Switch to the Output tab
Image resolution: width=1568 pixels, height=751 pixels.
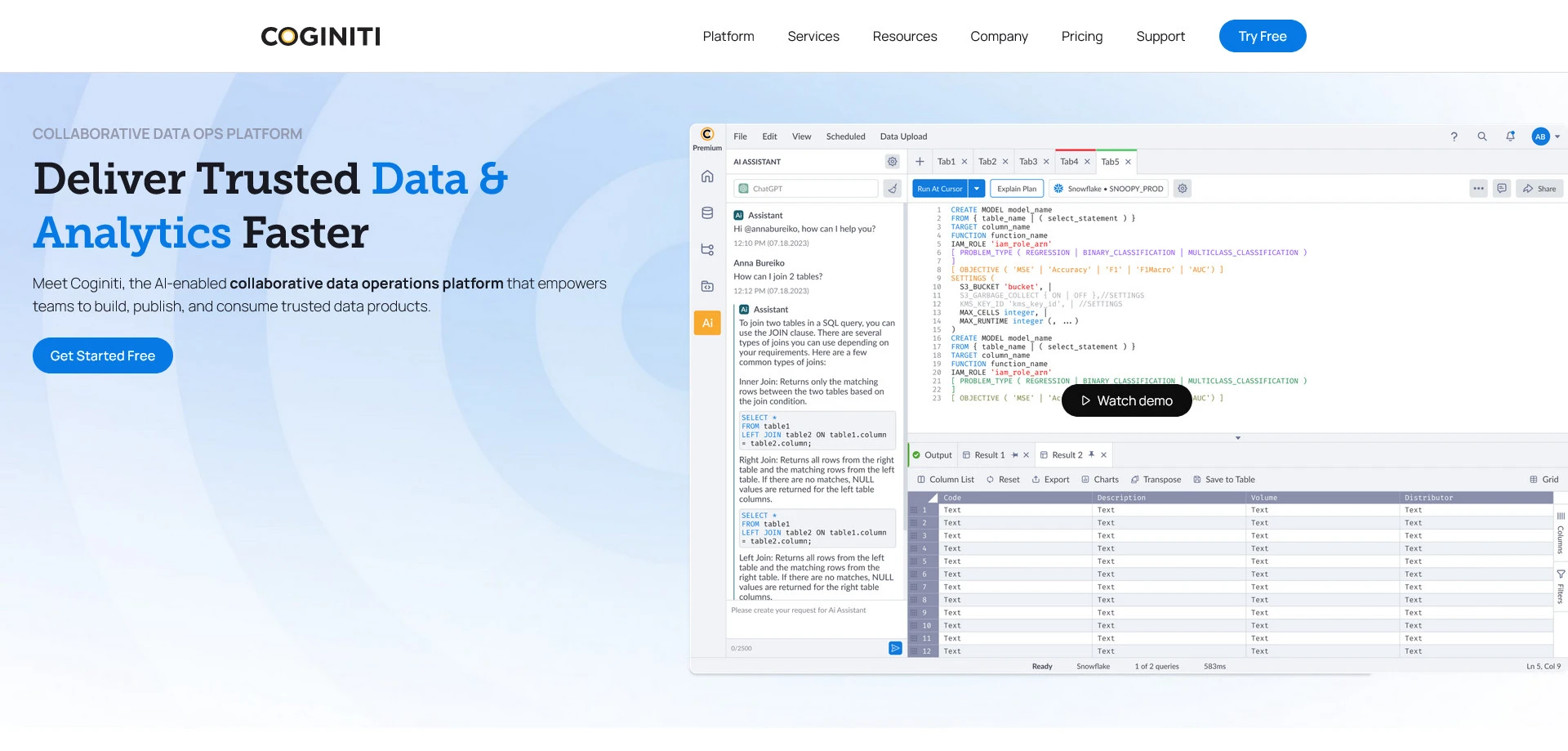(932, 455)
